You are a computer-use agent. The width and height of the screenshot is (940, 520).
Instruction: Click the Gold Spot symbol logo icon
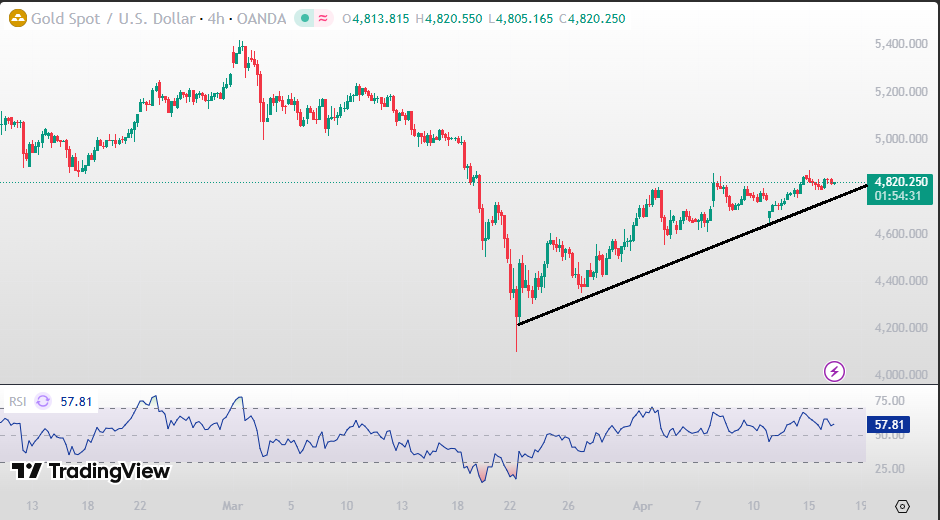pyautogui.click(x=17, y=18)
